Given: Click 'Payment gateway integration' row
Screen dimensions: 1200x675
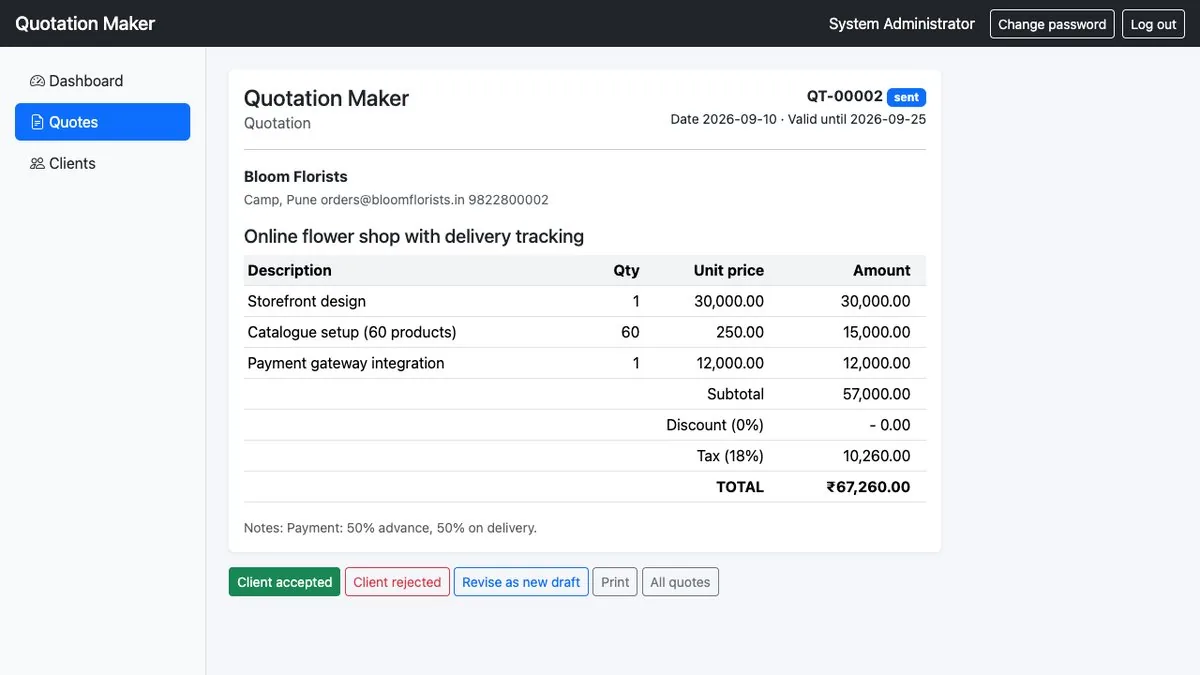Looking at the screenshot, I should [585, 363].
